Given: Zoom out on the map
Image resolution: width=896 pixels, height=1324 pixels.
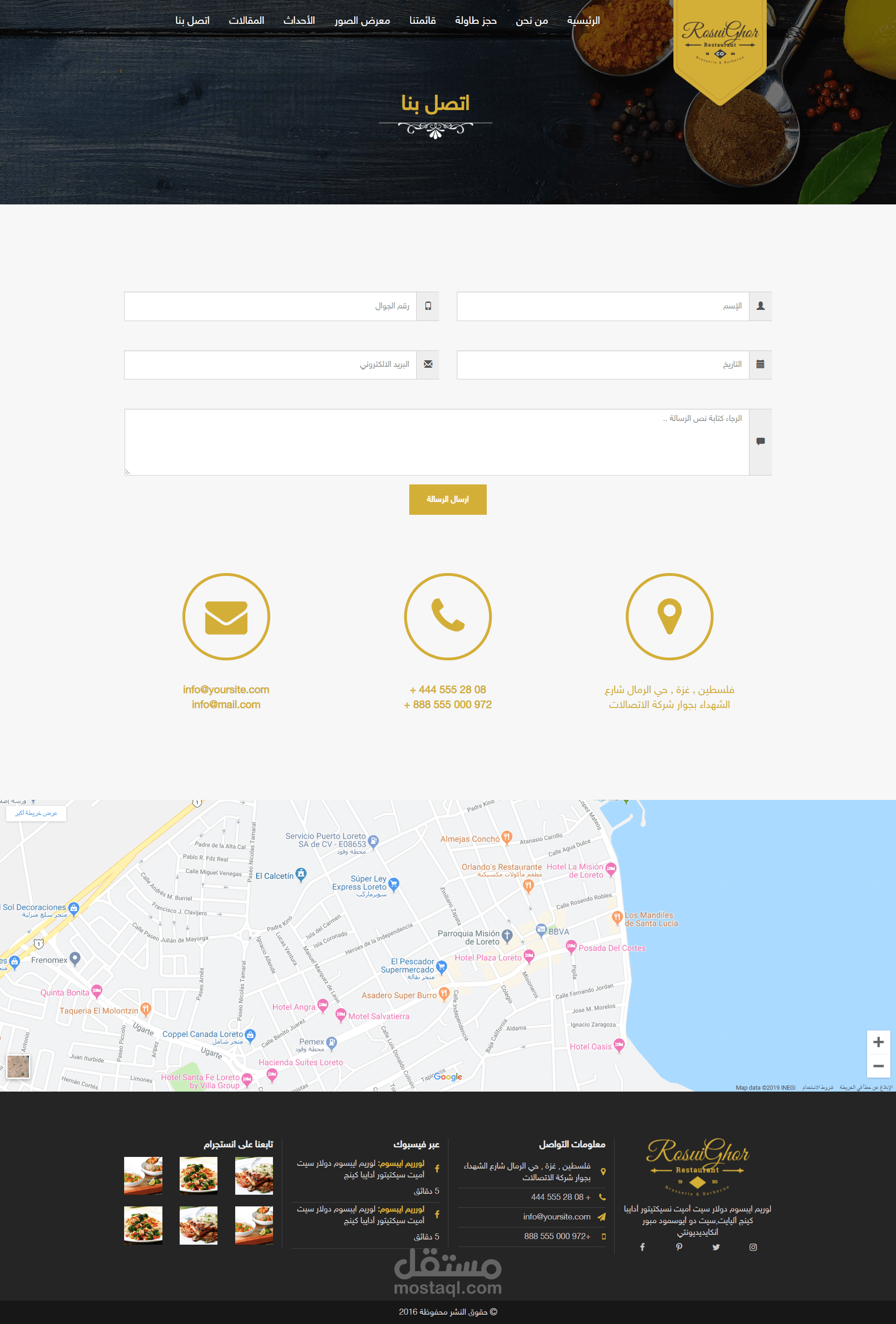Looking at the screenshot, I should tap(878, 1066).
